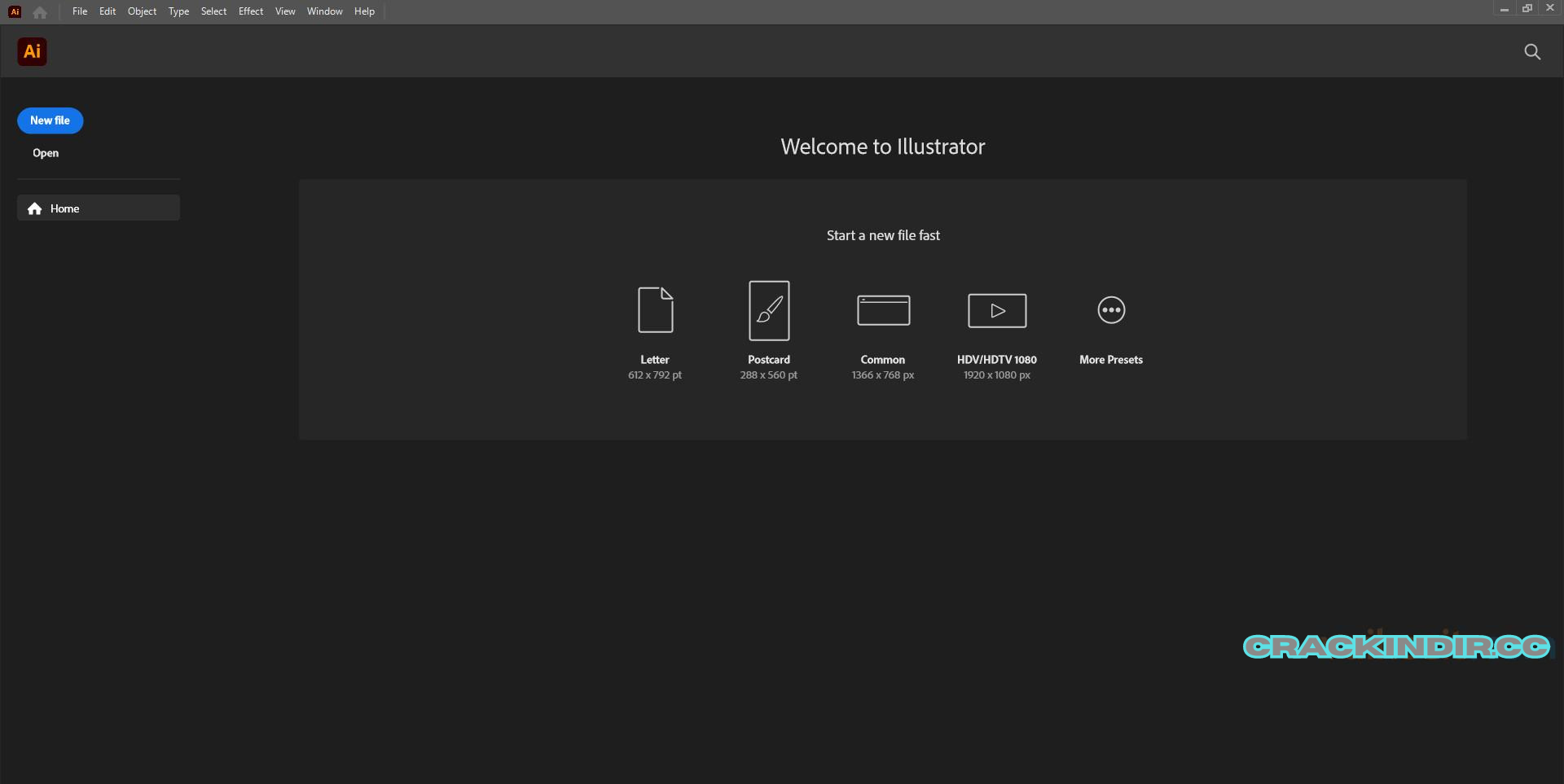Close the Illustrator window
The height and width of the screenshot is (784, 1564).
pyautogui.click(x=1550, y=8)
